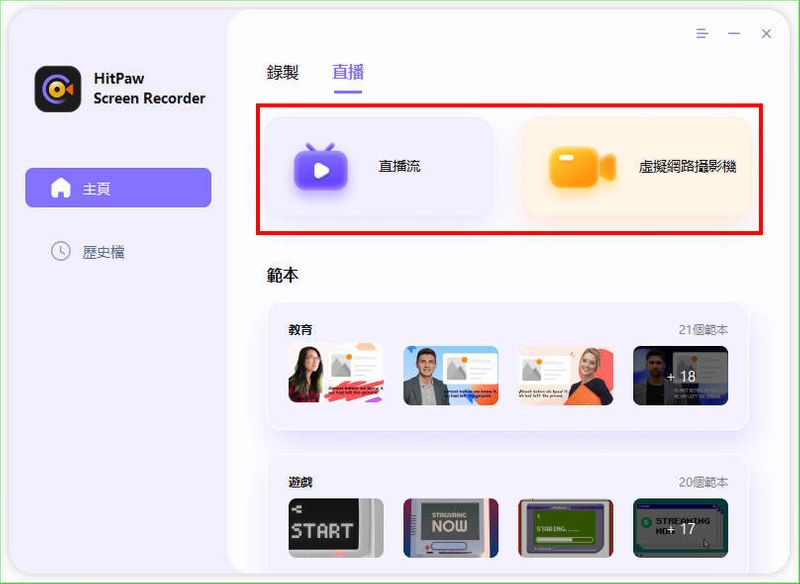
Task: Click the clock icon beside 歷史檔
Action: (61, 251)
